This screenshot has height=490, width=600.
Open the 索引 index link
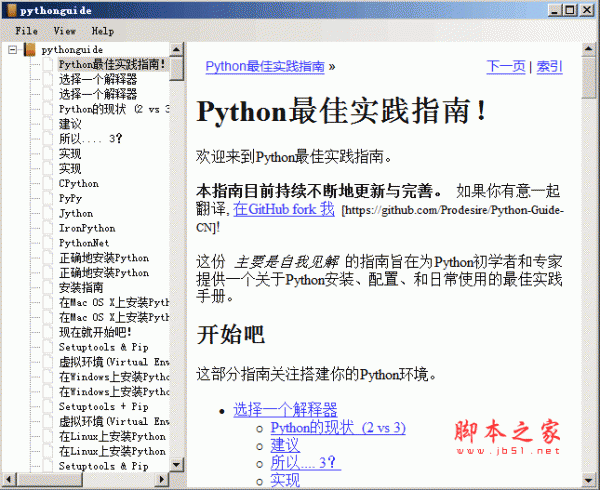(549, 67)
